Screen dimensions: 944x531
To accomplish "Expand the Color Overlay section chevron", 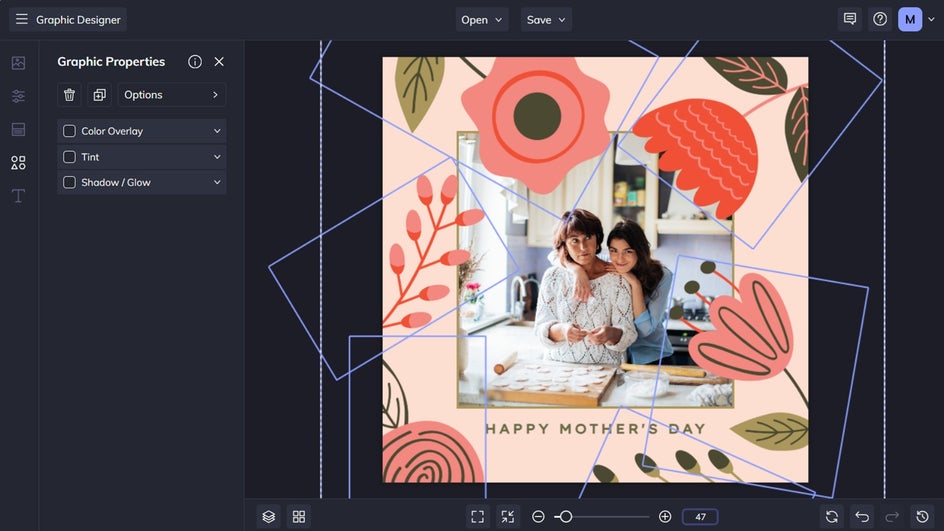I will pyautogui.click(x=217, y=131).
